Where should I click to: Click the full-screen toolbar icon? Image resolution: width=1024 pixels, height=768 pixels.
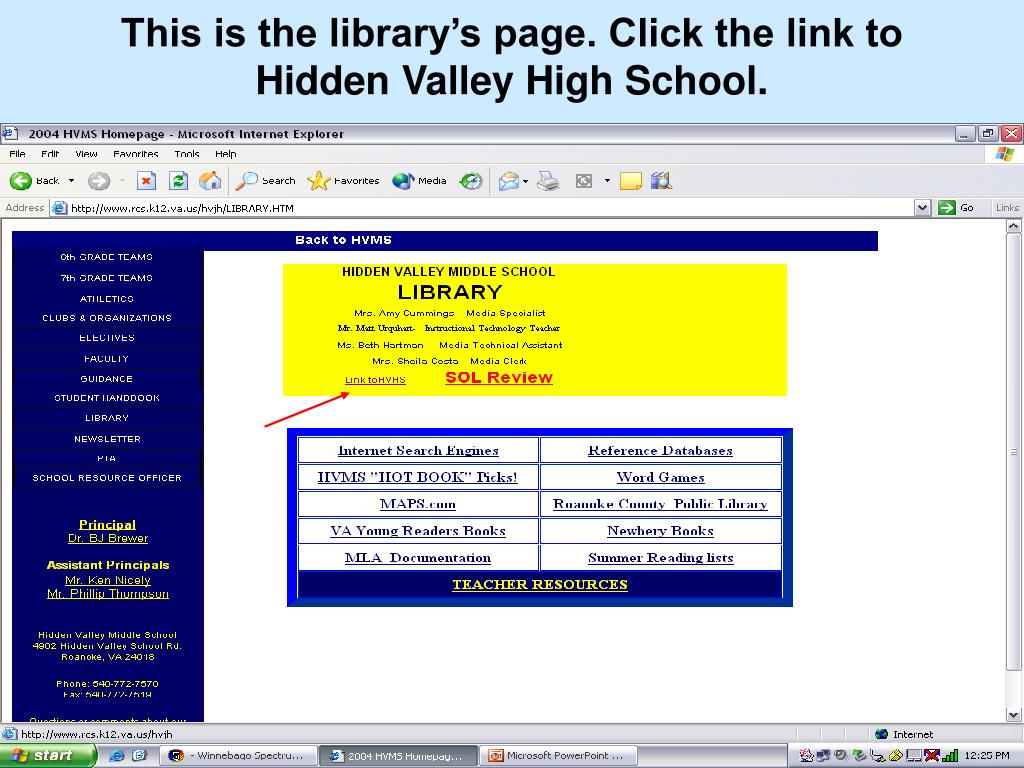pyautogui.click(x=584, y=181)
